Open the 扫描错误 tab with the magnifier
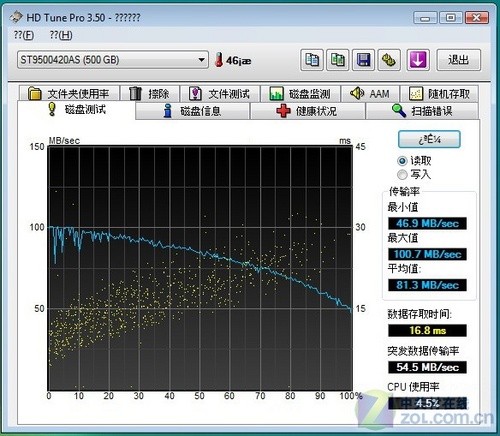 (x=422, y=111)
